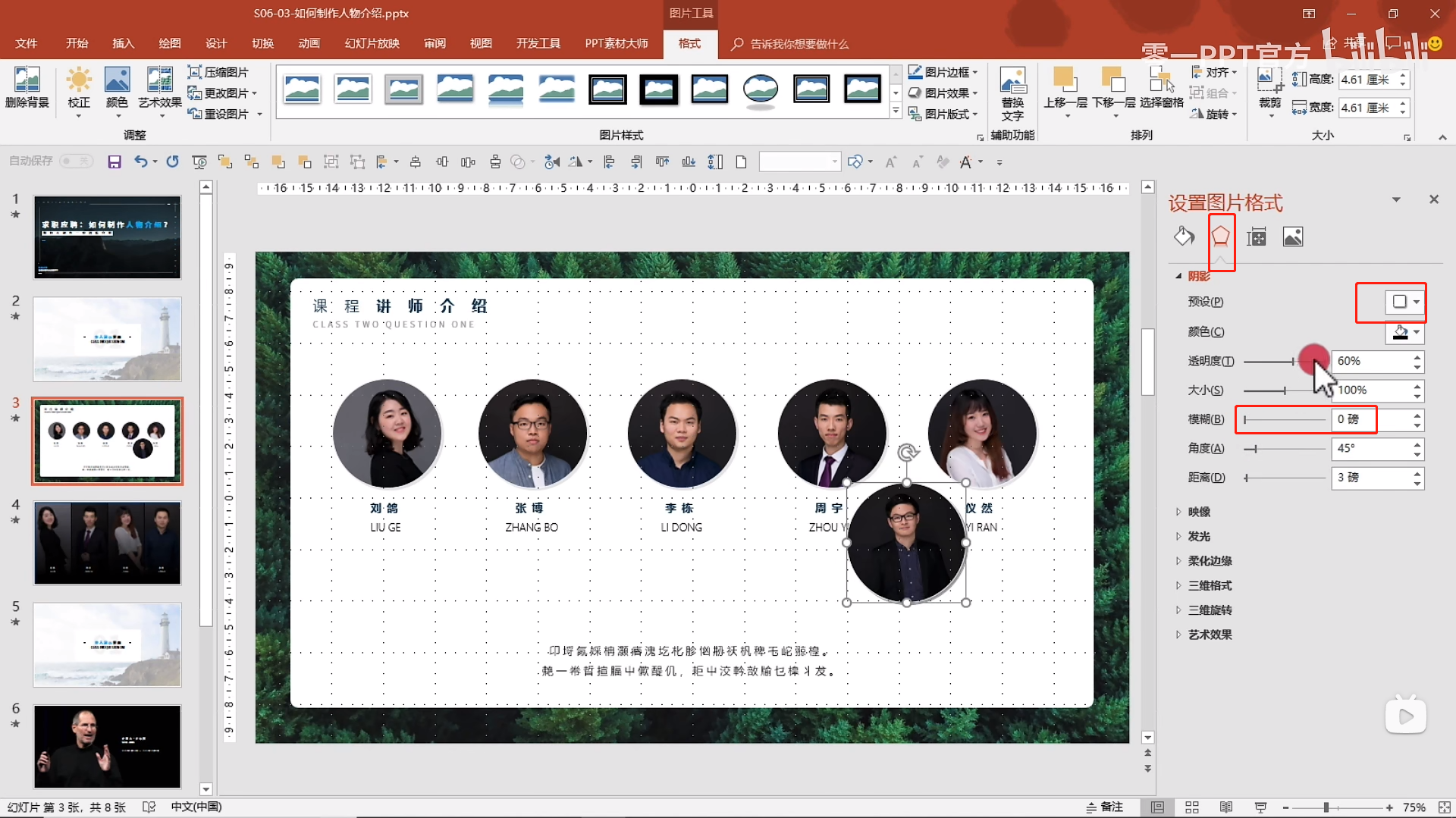Image resolution: width=1456 pixels, height=818 pixels.
Task: Click the Redo icon
Action: (x=173, y=161)
